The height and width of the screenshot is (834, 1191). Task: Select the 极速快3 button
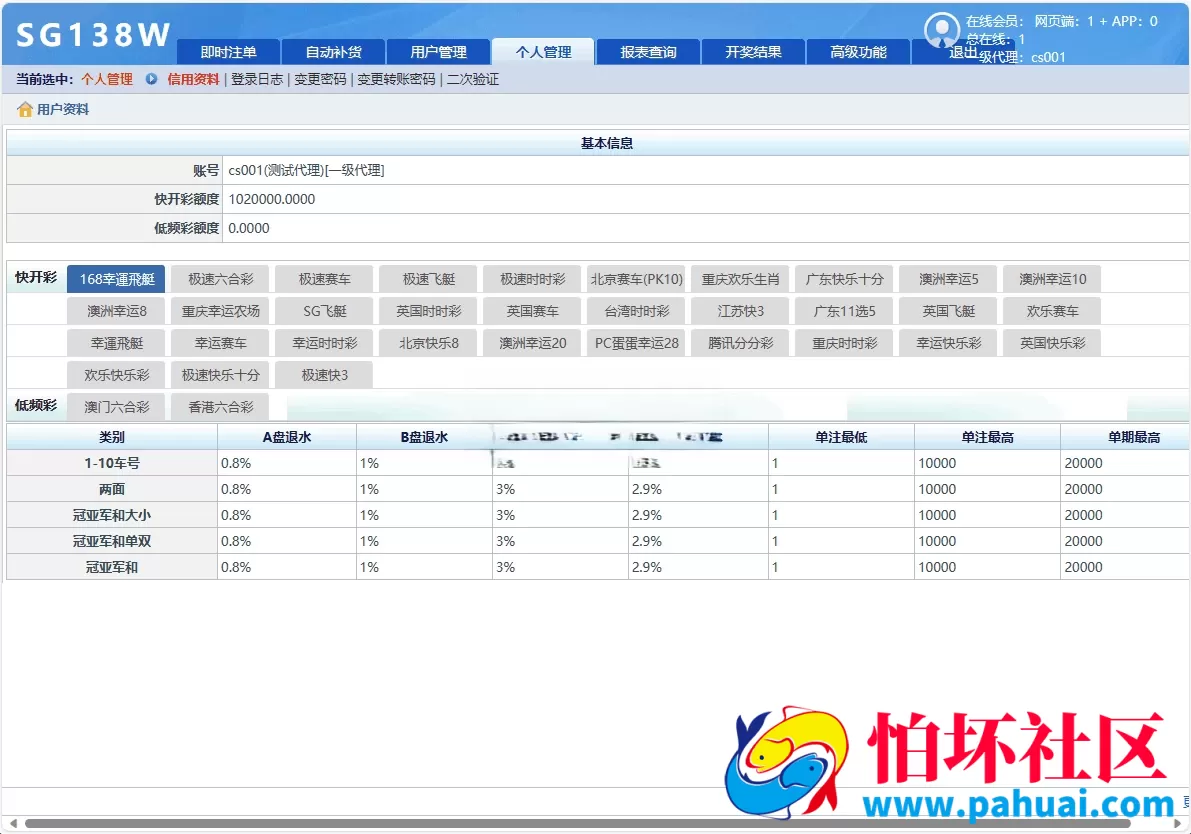point(324,374)
